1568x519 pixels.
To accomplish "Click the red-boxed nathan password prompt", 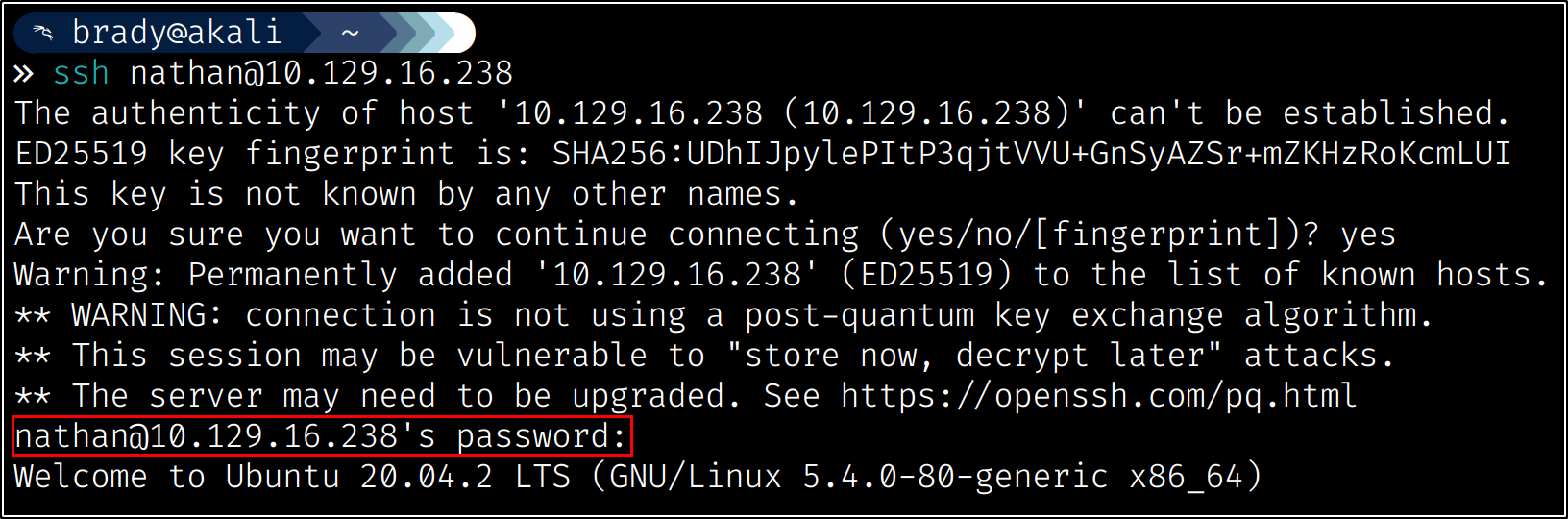I will coord(322,436).
